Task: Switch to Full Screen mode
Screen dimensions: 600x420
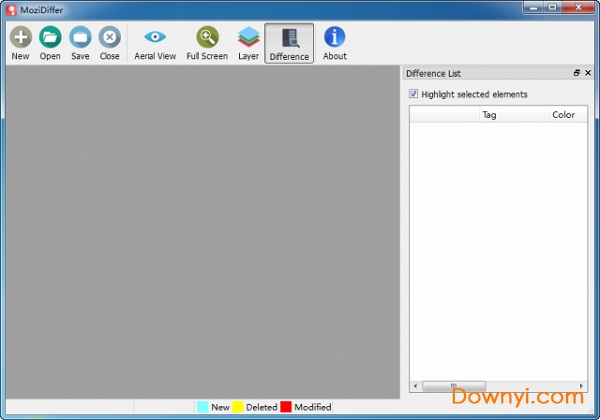Action: (207, 41)
